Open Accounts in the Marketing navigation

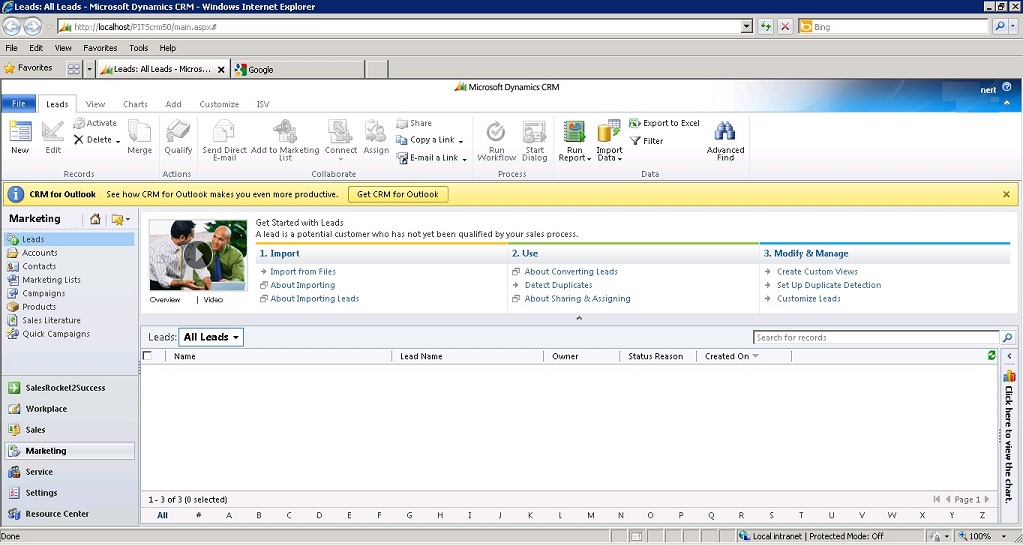[40, 253]
